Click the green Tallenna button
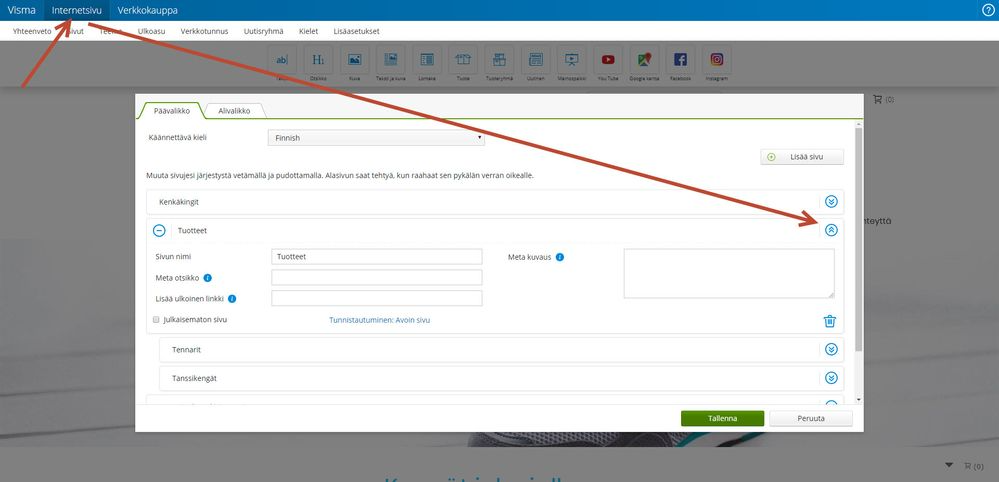The image size is (999, 482). click(722, 418)
